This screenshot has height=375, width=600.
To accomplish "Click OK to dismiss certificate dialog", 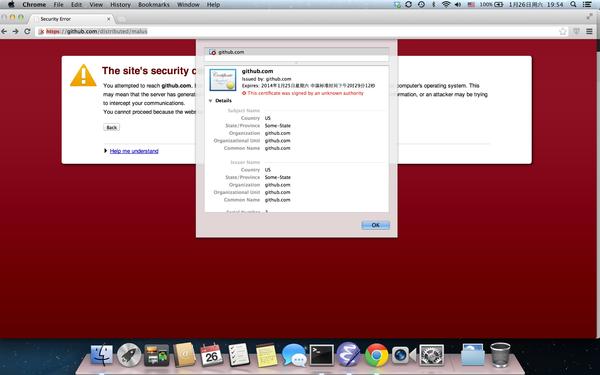I will pos(375,225).
